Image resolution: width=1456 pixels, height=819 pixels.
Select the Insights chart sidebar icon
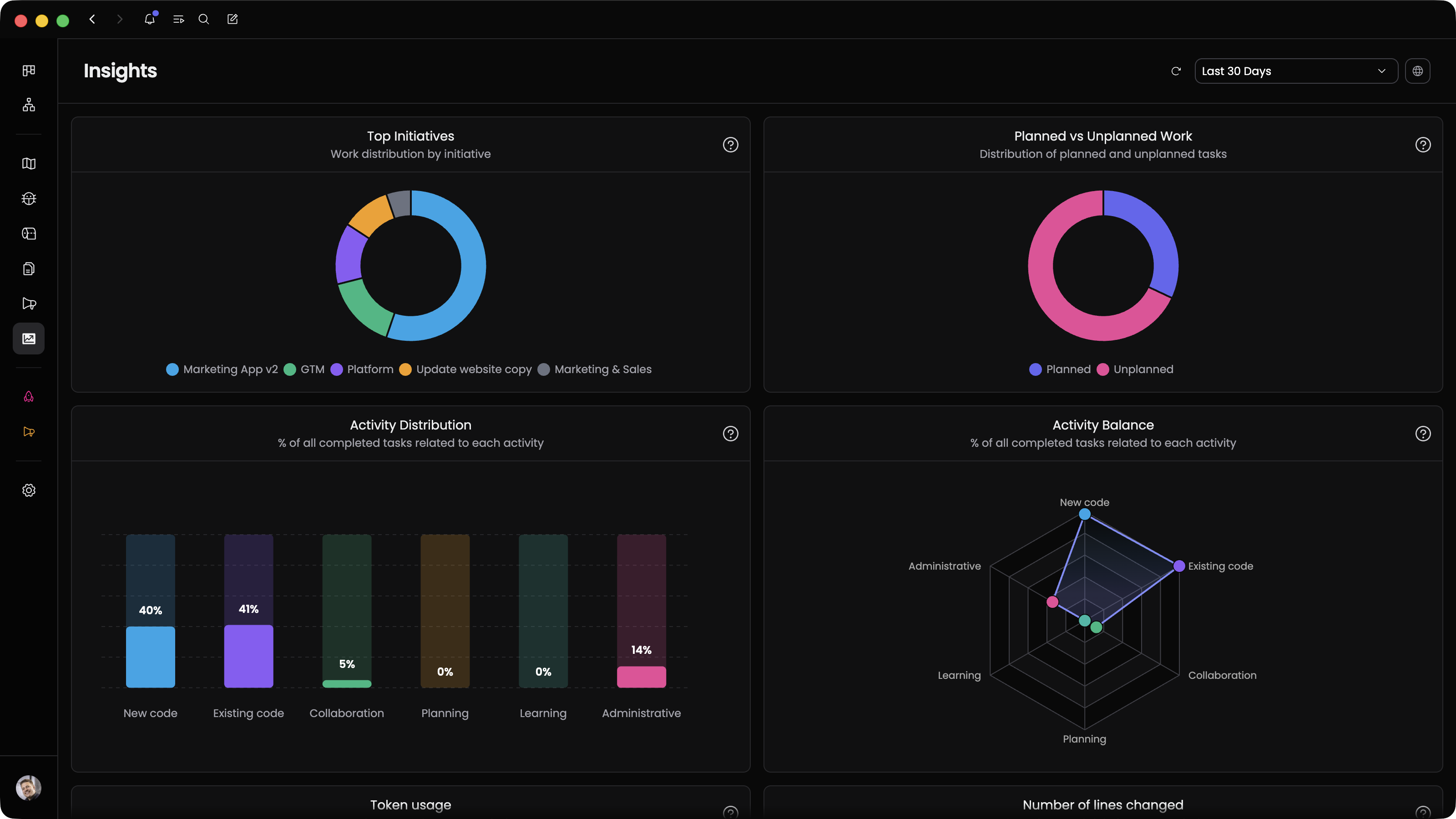pos(29,339)
